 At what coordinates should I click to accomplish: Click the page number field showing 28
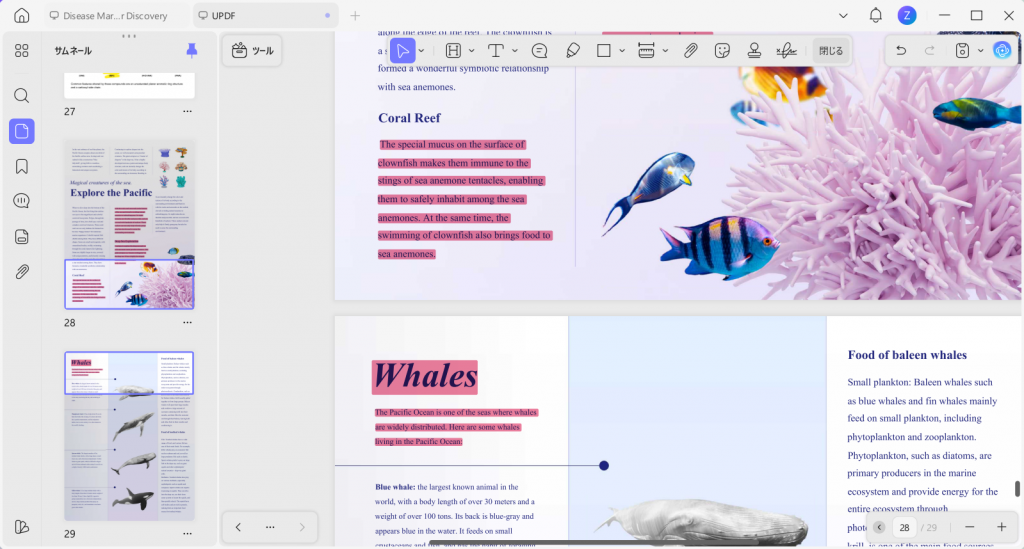point(904,527)
